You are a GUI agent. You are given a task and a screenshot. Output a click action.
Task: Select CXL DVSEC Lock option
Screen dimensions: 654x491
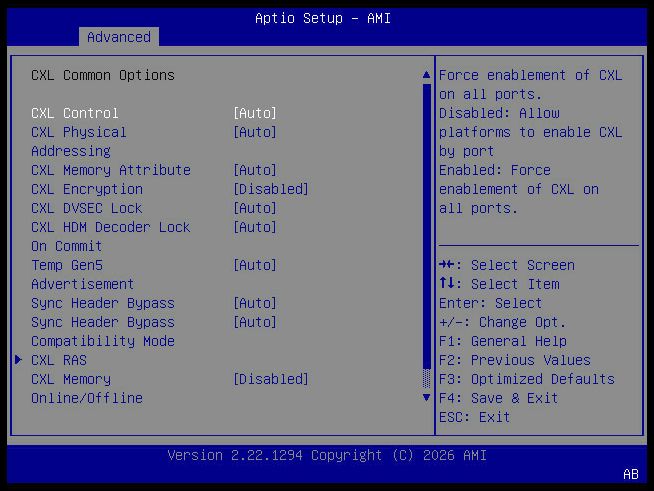[87, 208]
